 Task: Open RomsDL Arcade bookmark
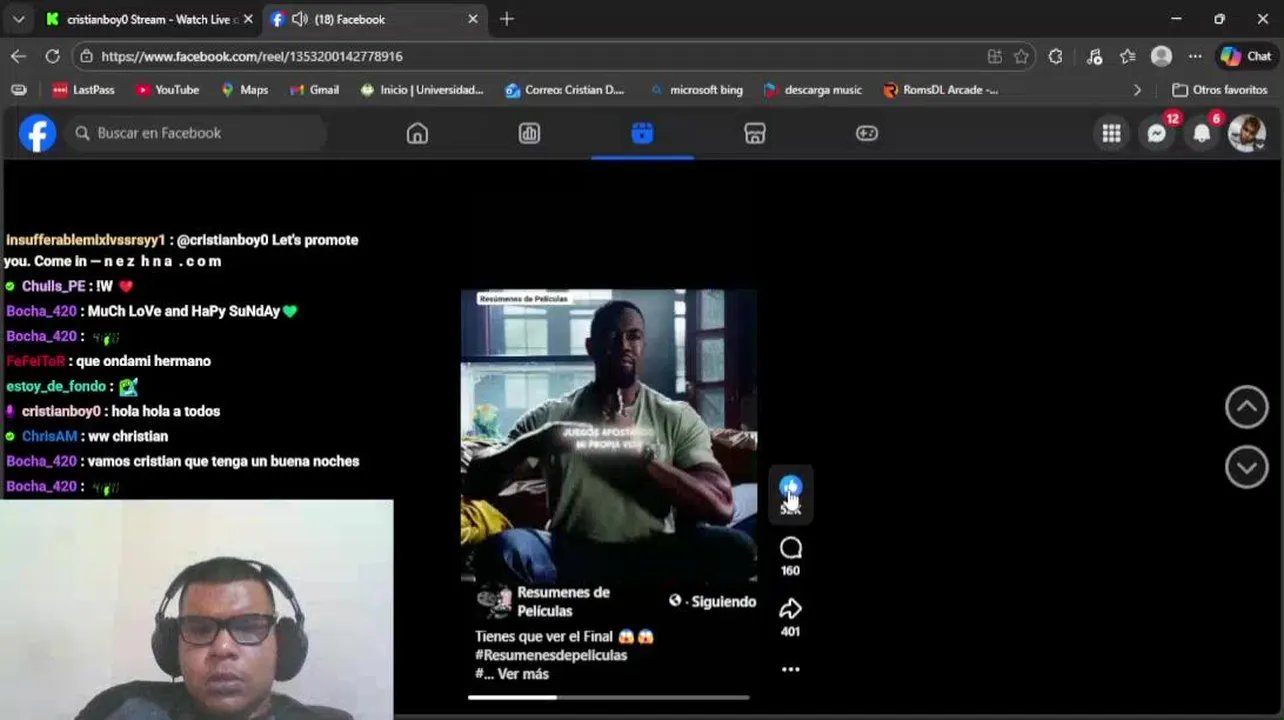(x=940, y=90)
